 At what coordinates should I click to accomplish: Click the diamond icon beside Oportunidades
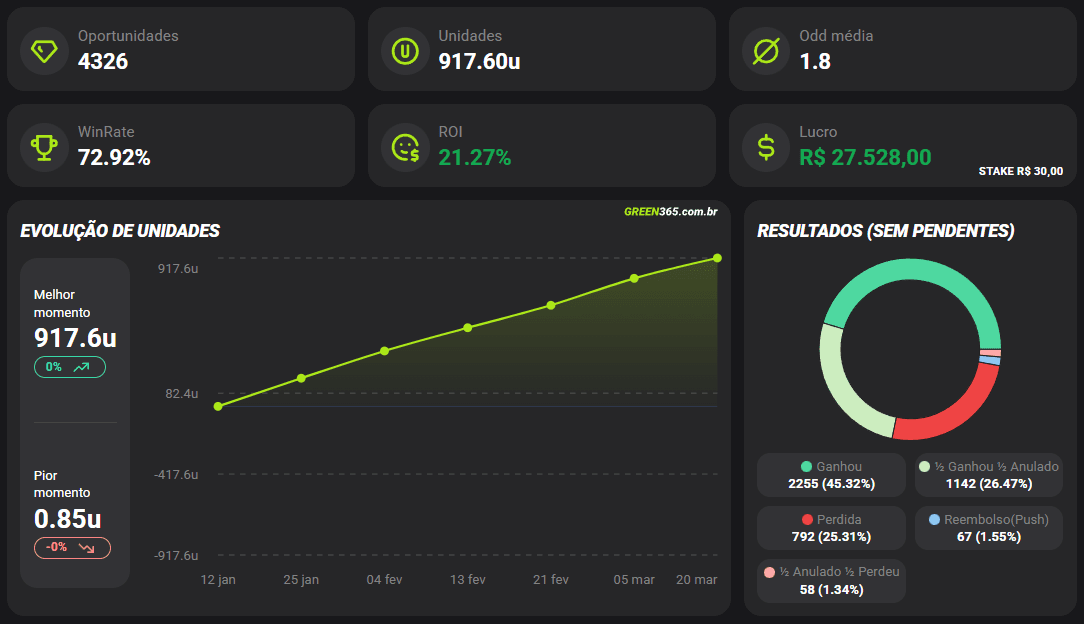pos(44,50)
